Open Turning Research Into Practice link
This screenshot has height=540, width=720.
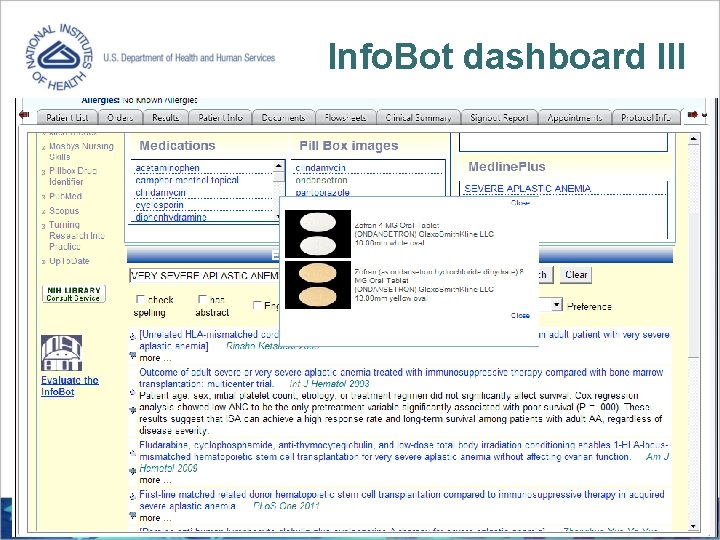coord(77,236)
